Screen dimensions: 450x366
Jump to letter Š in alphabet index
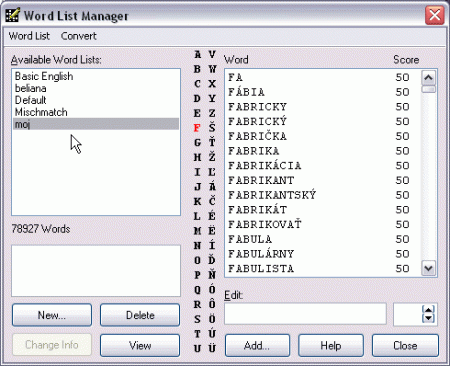212,127
